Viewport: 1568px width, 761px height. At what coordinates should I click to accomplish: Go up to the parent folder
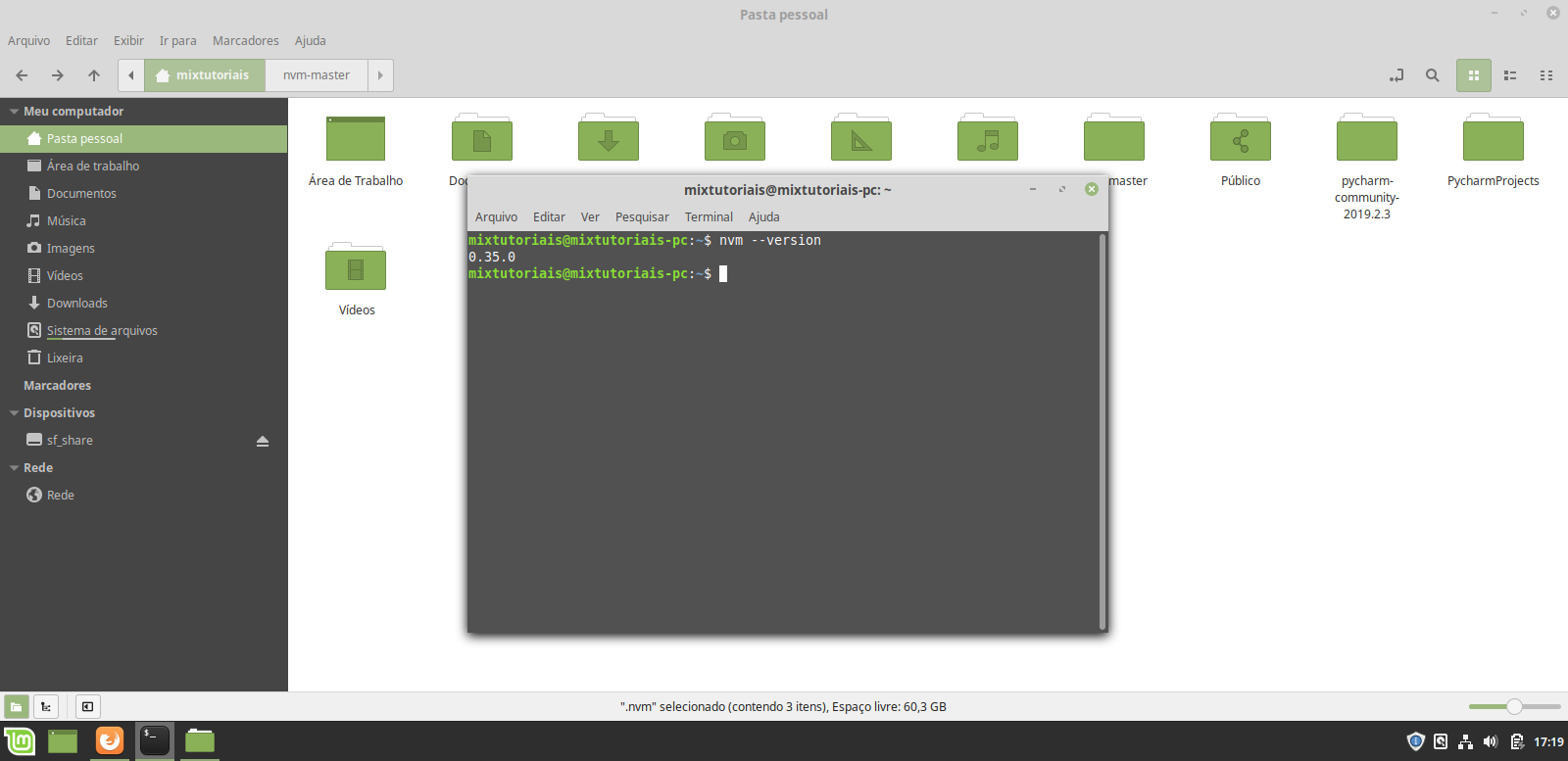click(x=94, y=75)
